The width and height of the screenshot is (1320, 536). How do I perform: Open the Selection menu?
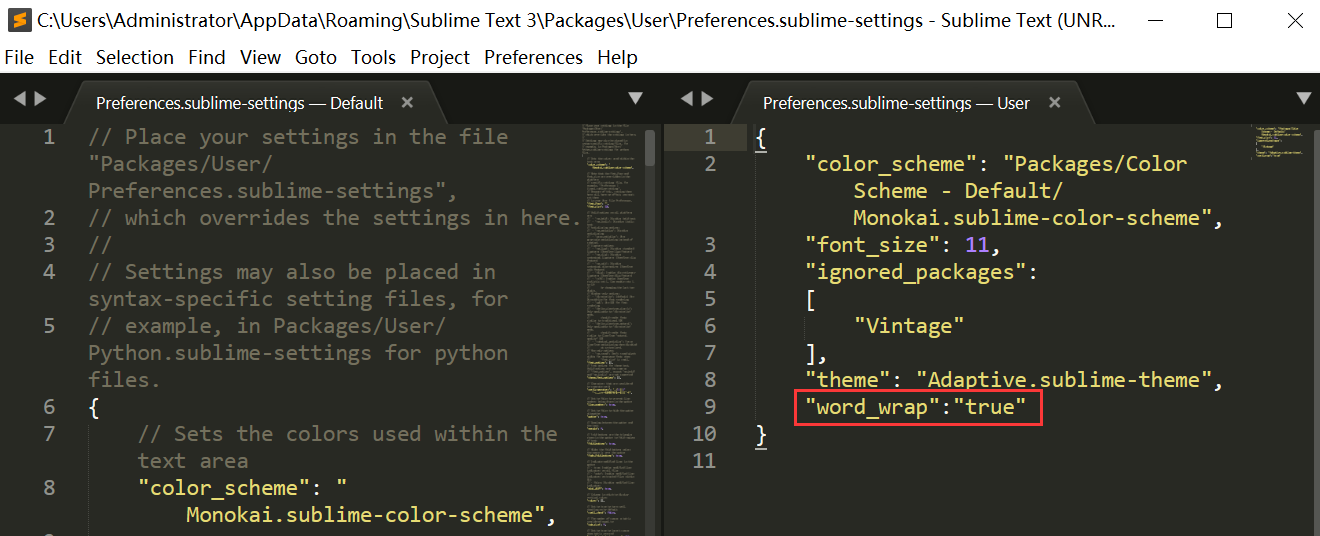(x=135, y=57)
